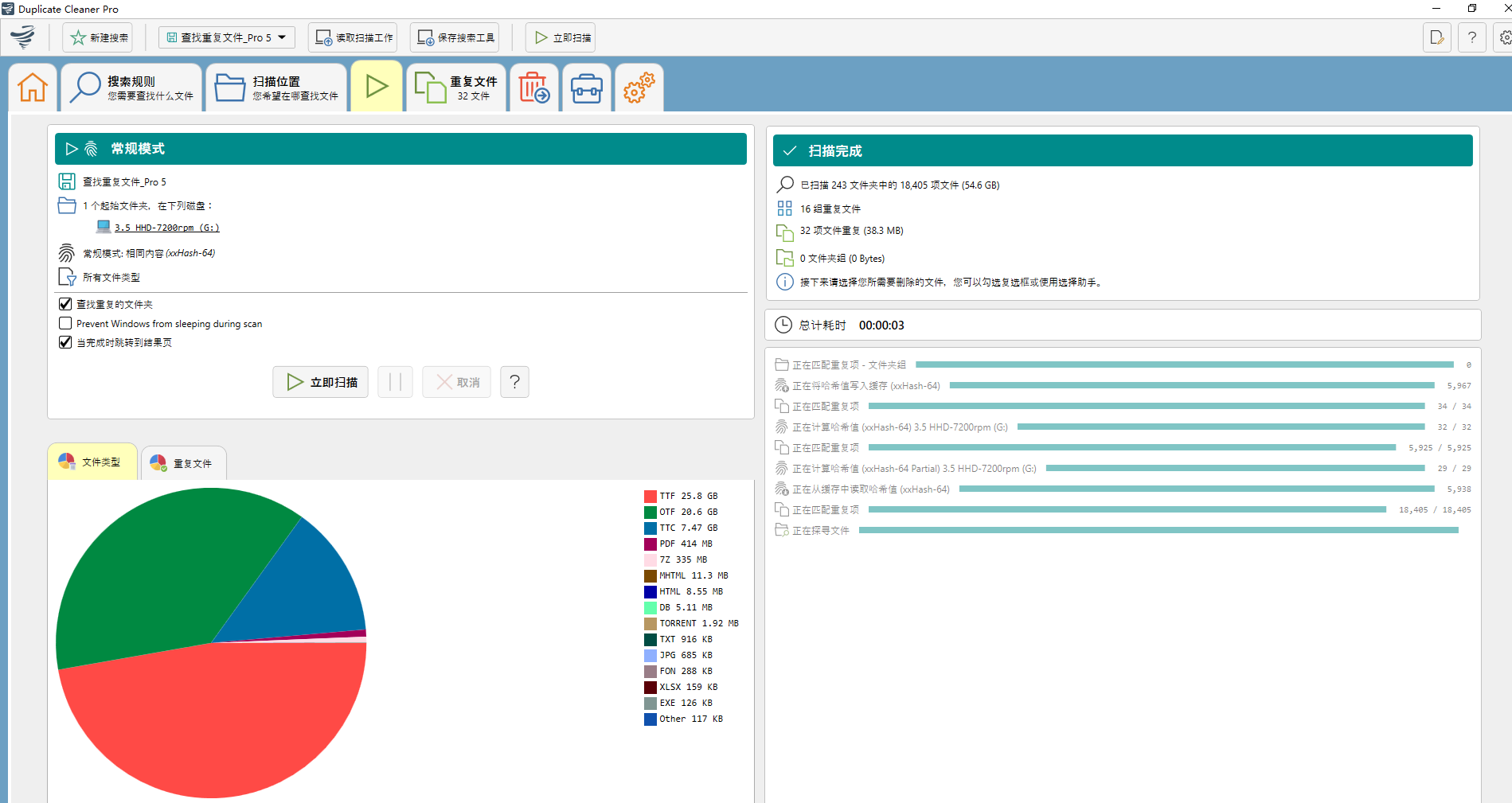This screenshot has width=1512, height=803.
Task: Click the 取消 cancel button
Action: [457, 382]
